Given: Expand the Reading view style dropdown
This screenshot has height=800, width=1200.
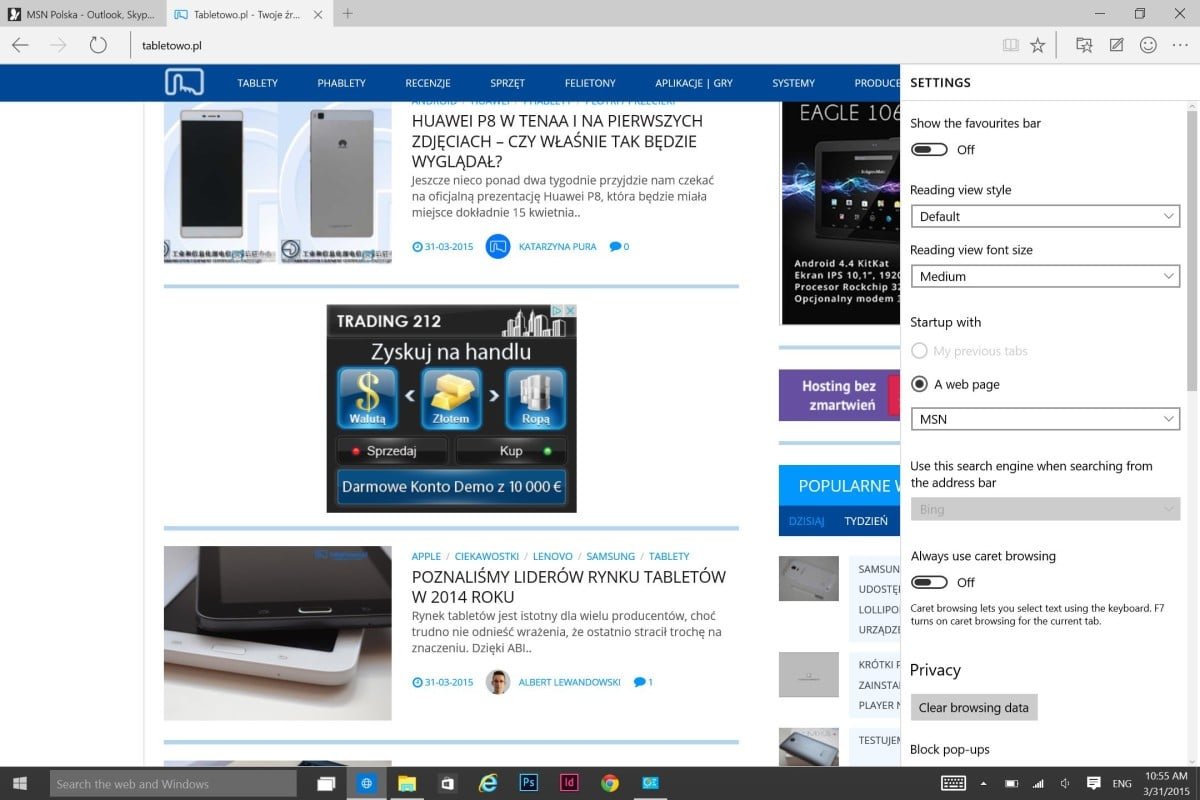Looking at the screenshot, I should coord(1045,216).
